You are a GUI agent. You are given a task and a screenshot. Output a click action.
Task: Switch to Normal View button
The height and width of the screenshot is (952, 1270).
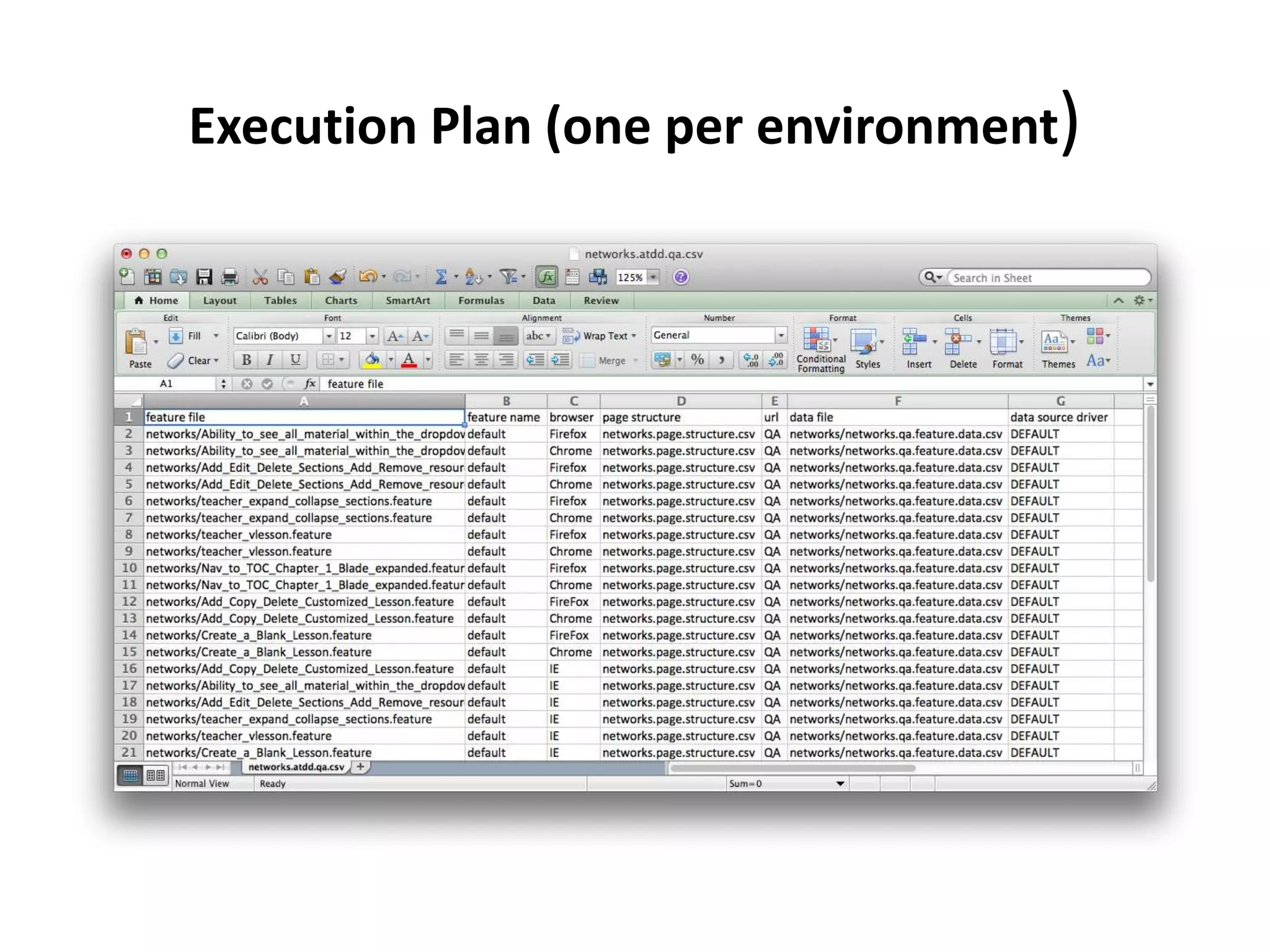[130, 775]
